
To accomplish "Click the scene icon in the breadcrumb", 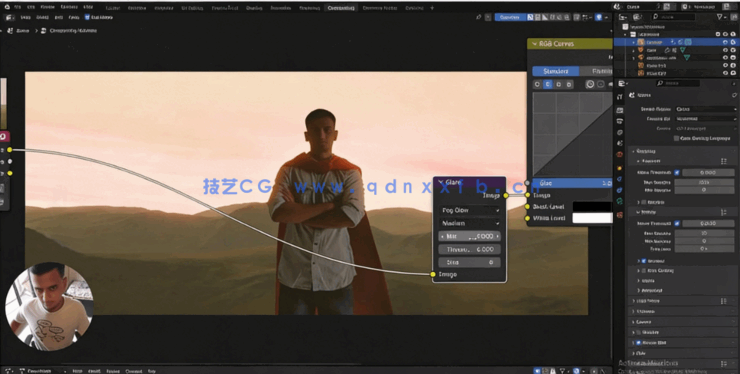I will pos(10,31).
